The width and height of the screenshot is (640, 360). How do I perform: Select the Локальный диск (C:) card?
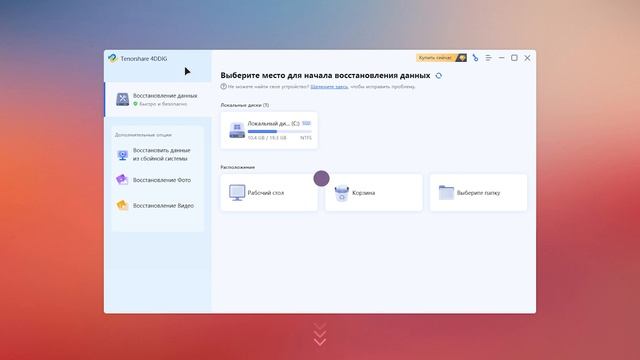pos(269,130)
